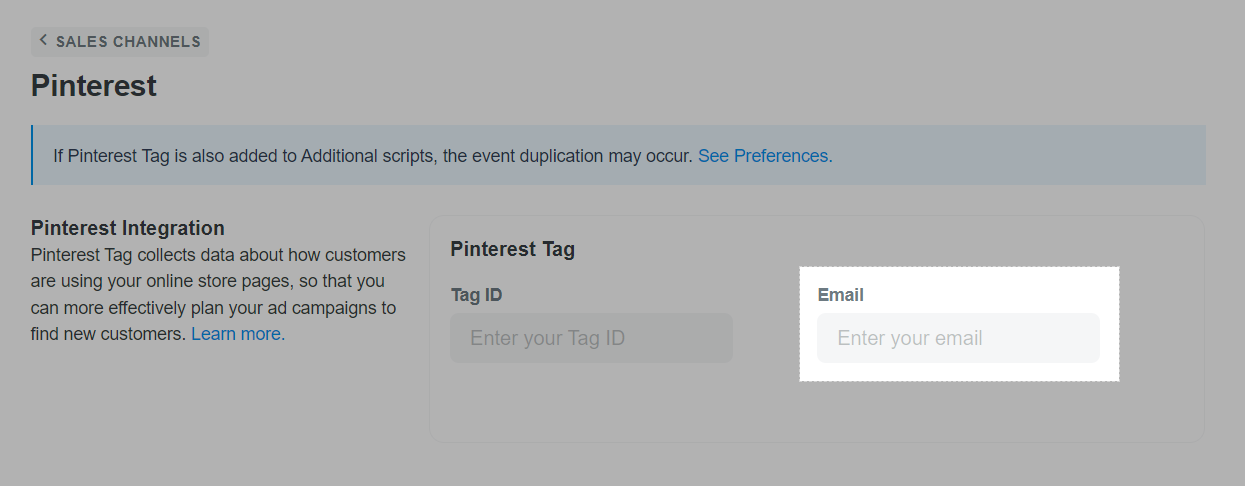Follow the Learn more link

click(x=238, y=334)
